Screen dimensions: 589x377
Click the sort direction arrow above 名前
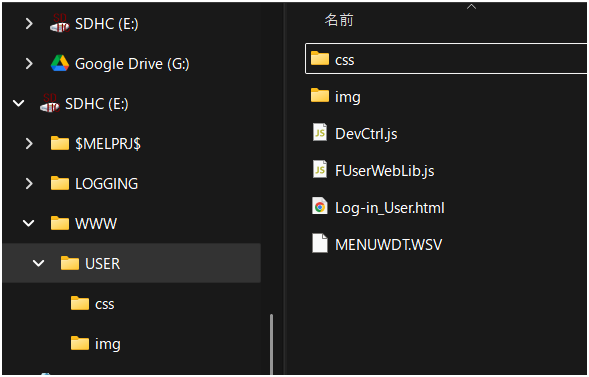pos(471,6)
